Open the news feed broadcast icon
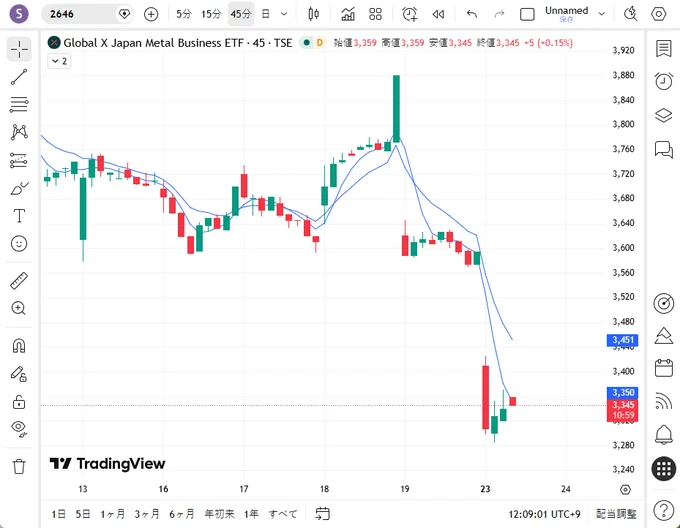The width and height of the screenshot is (680, 528). [x=664, y=401]
